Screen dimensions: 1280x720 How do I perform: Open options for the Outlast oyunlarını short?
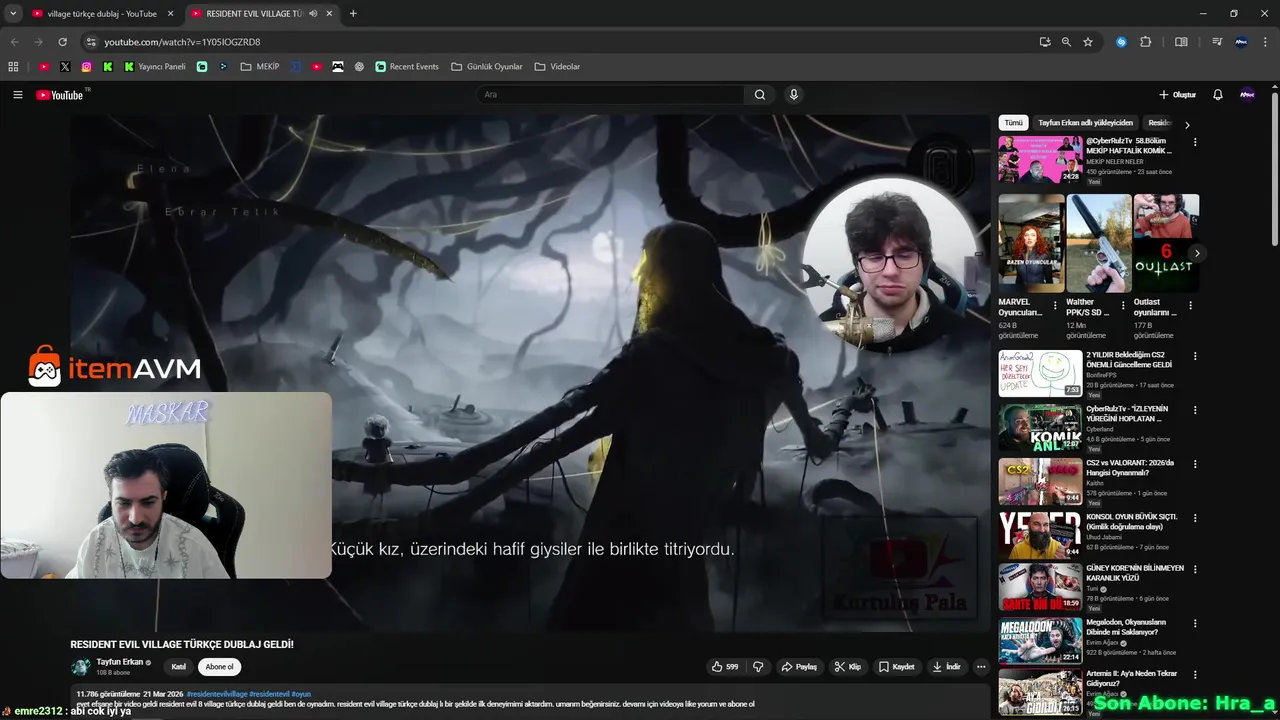(x=1190, y=305)
